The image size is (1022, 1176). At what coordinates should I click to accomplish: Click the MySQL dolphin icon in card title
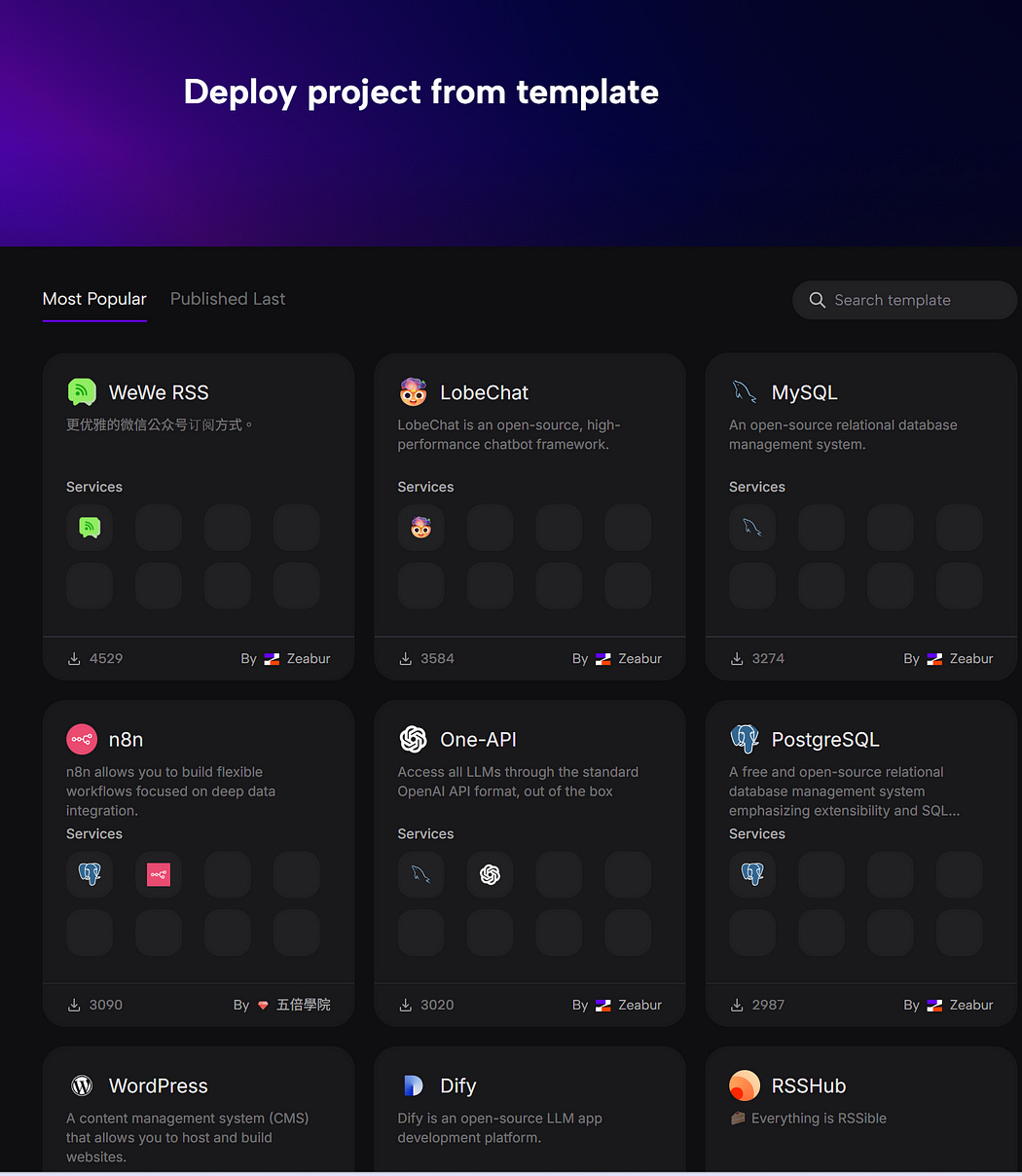click(x=745, y=392)
